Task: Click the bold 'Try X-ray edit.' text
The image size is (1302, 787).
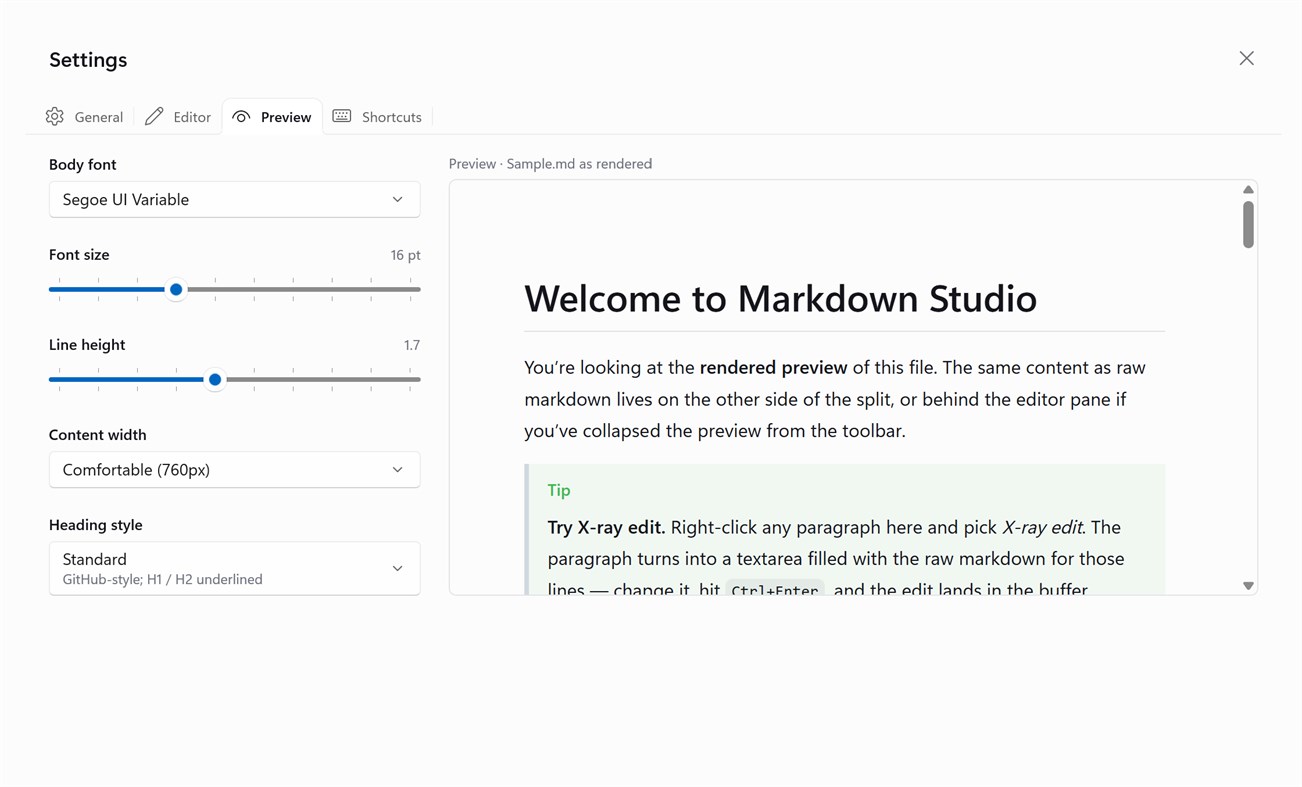Action: (606, 527)
